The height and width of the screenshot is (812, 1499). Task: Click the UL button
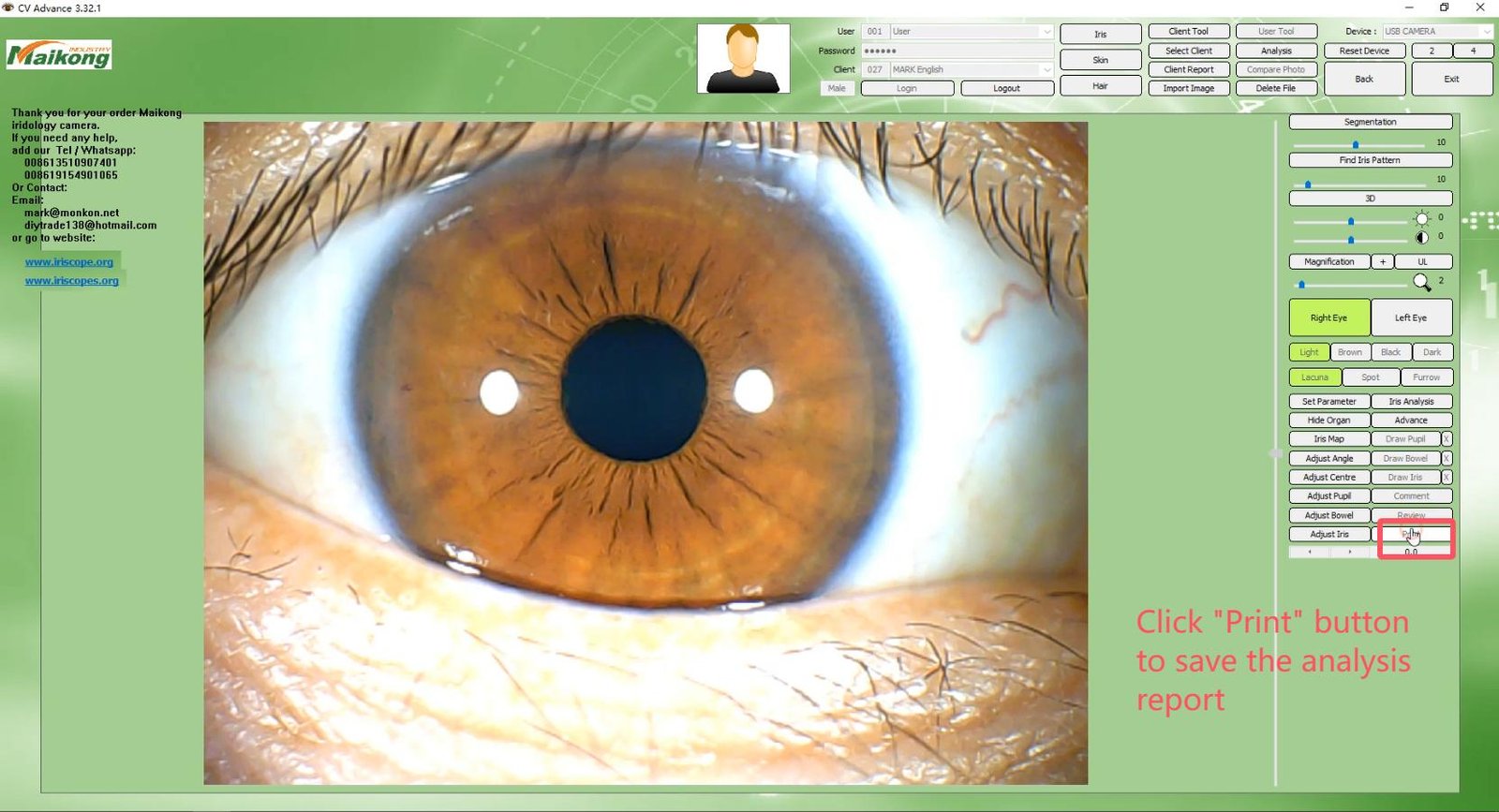tap(1423, 261)
